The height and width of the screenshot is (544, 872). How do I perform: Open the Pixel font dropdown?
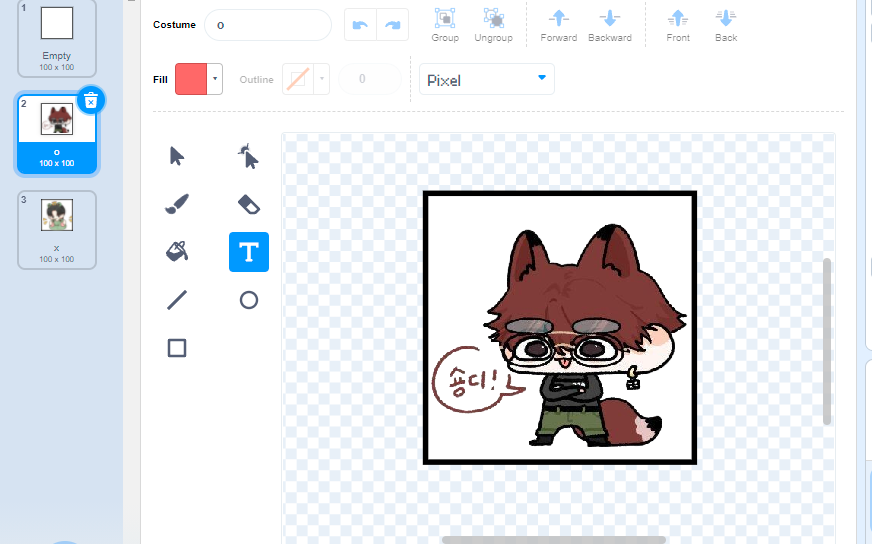[x=487, y=80]
